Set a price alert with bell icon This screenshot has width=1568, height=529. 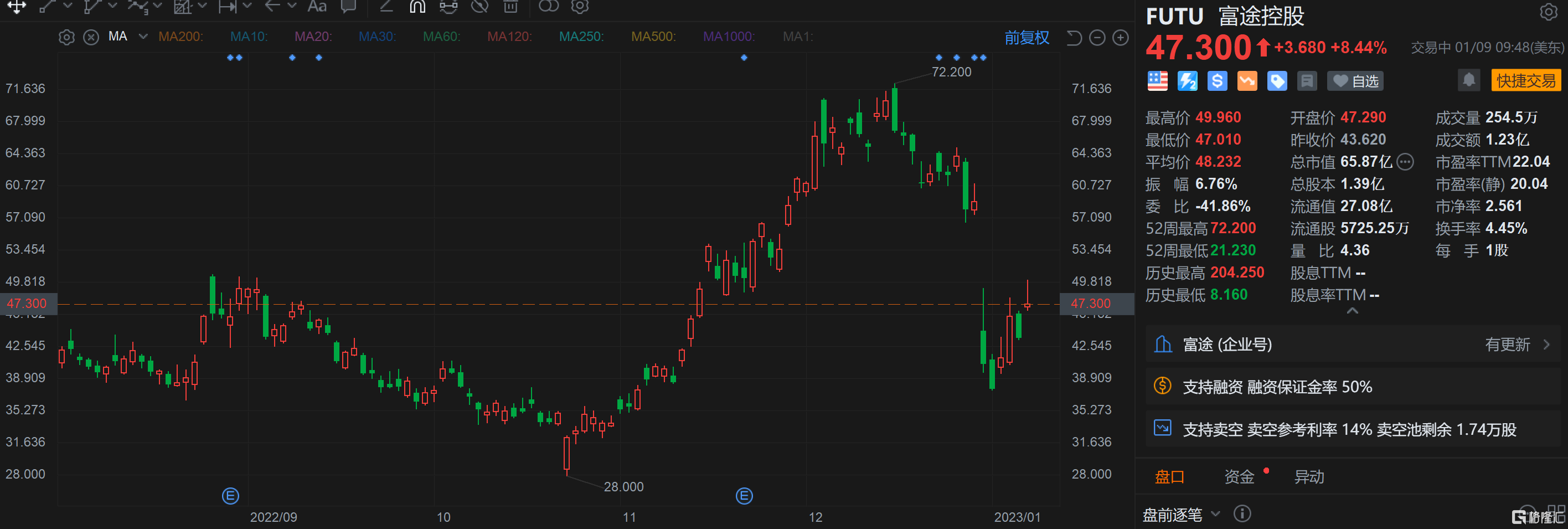(x=1469, y=80)
